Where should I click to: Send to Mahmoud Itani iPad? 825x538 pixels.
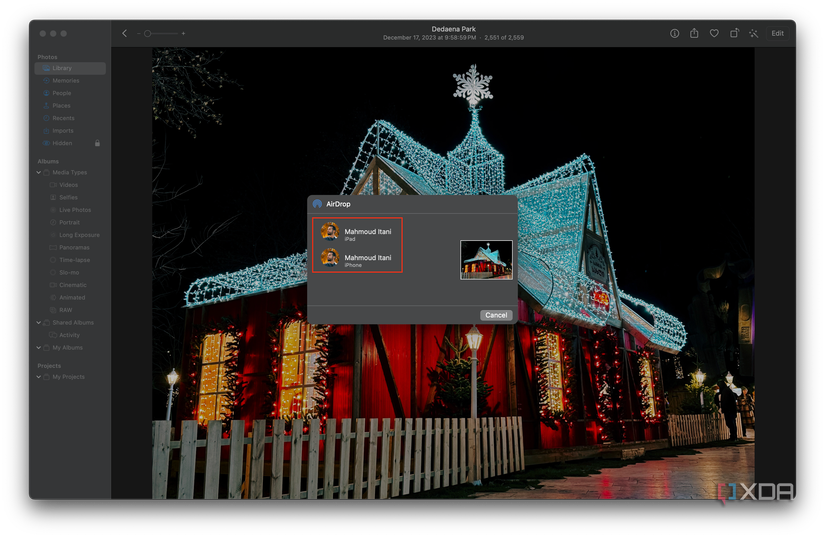(357, 232)
